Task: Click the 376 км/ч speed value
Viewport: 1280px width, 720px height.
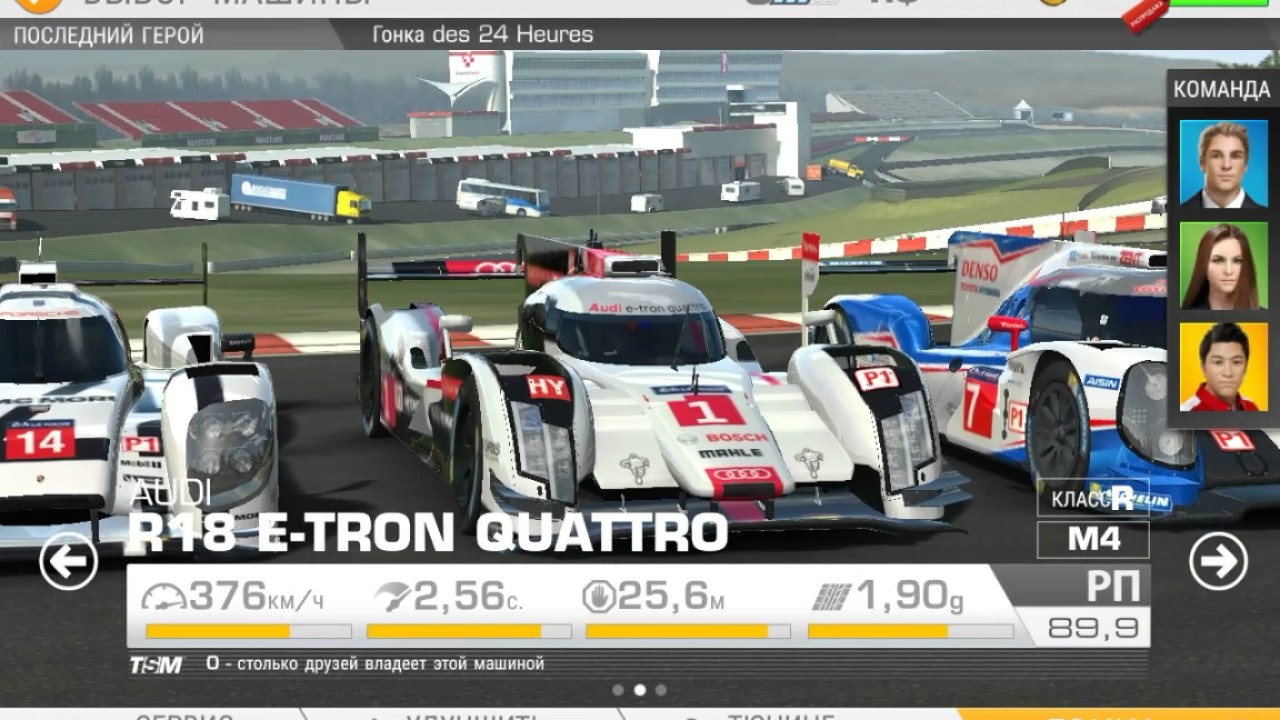Action: click(x=256, y=597)
